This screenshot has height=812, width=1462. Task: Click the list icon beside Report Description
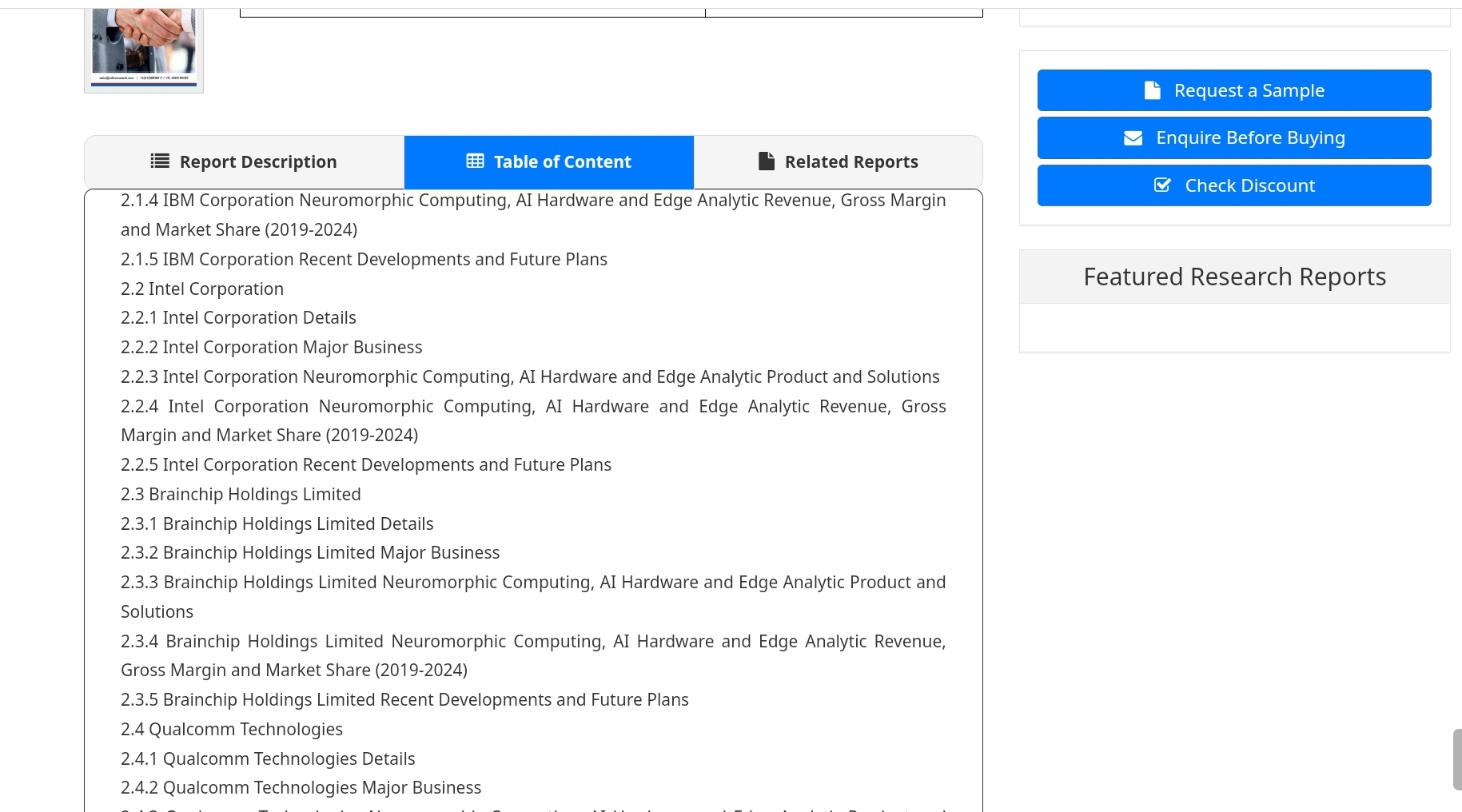click(x=160, y=161)
